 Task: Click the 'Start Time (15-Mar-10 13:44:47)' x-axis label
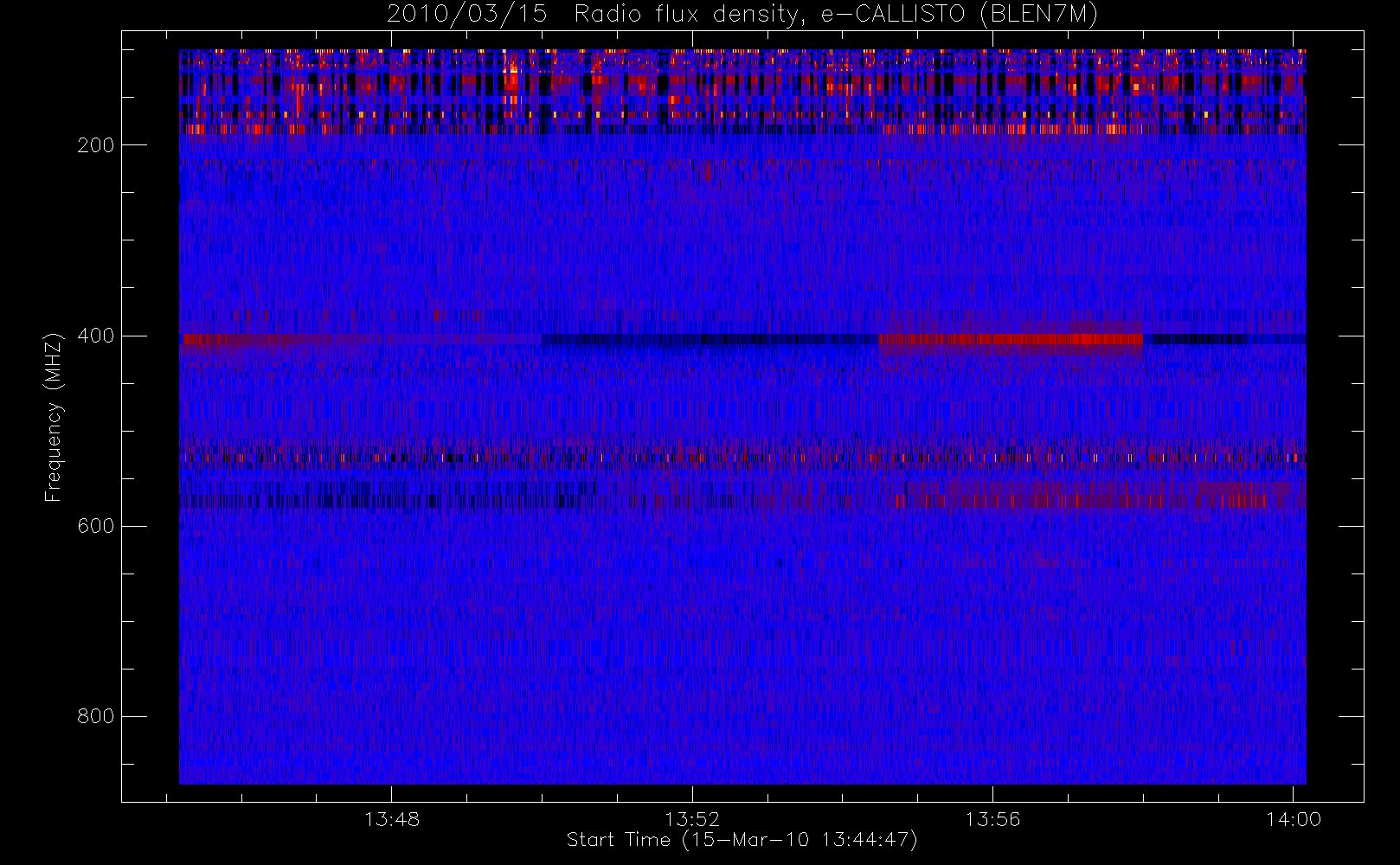click(742, 840)
